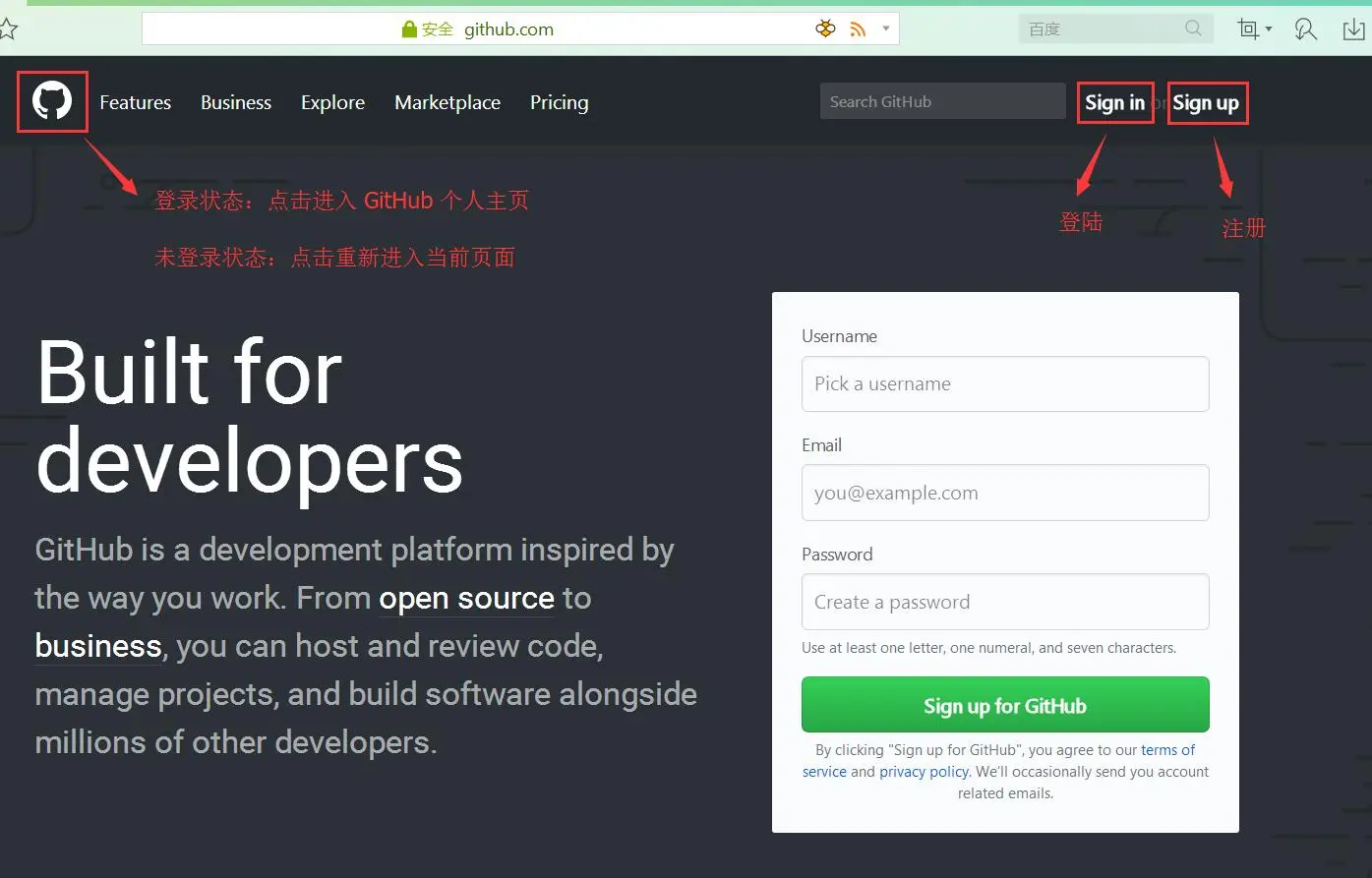
Task: Focus the Baidu search box in browser toolbar
Action: pos(1115,29)
